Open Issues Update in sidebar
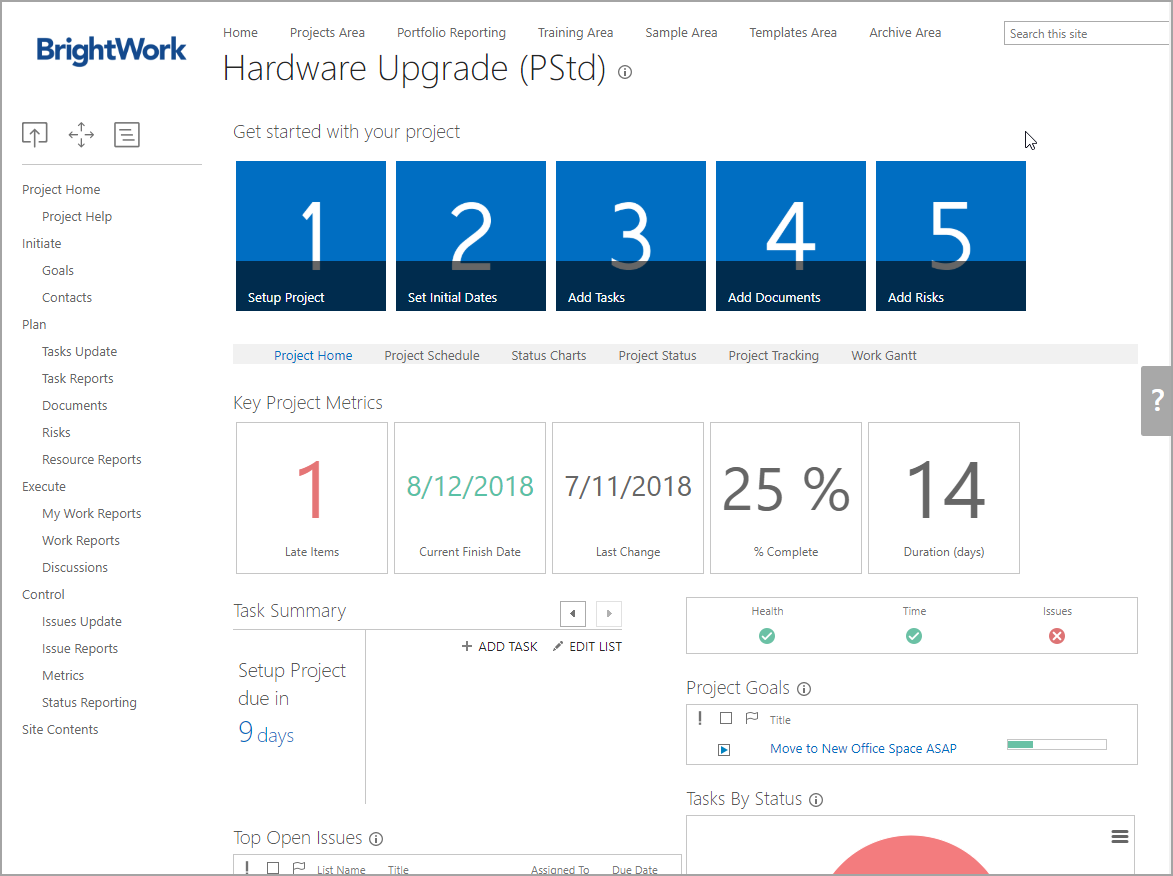The image size is (1173, 876). [x=82, y=621]
